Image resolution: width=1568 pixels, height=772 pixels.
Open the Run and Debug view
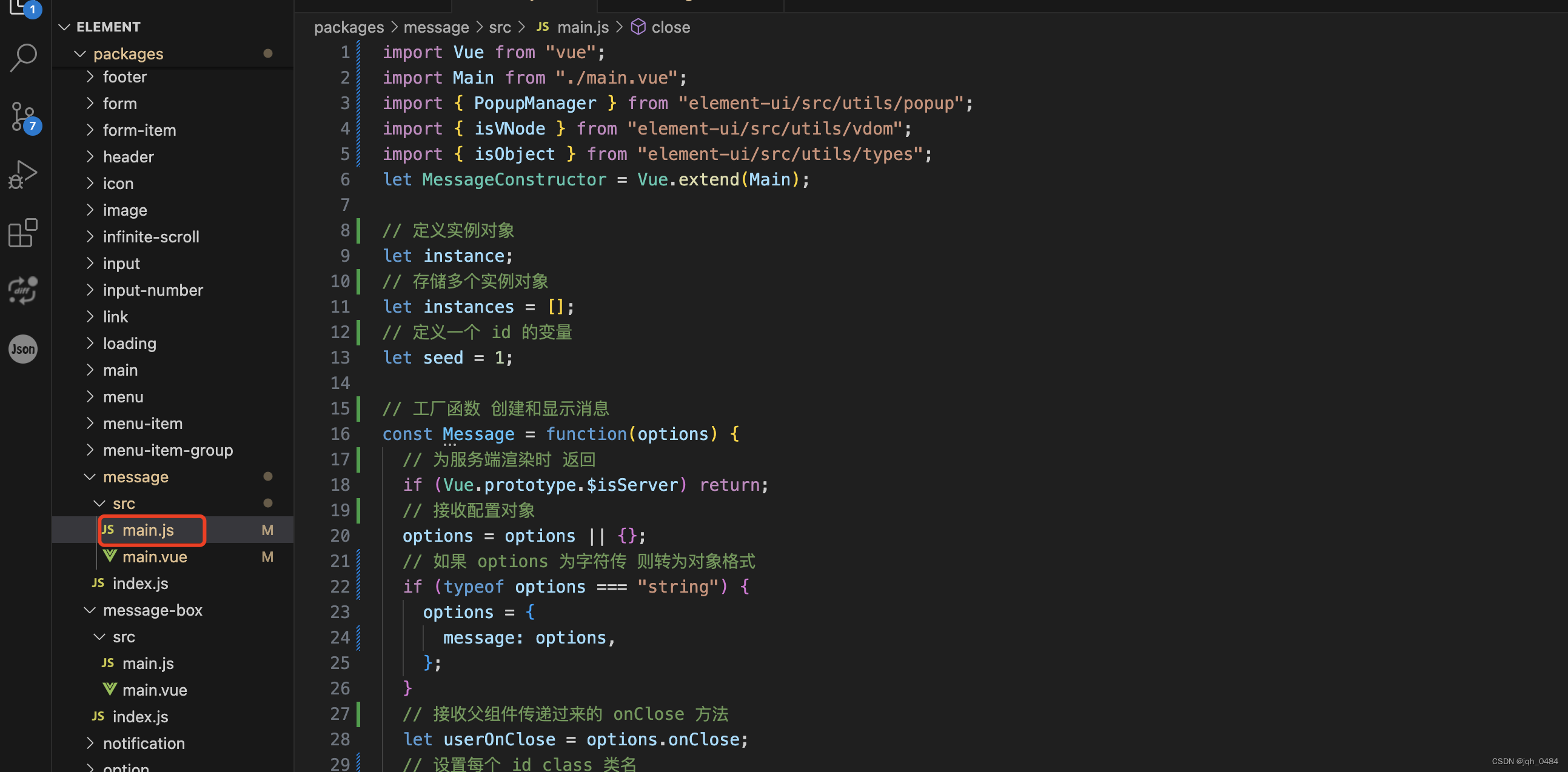(22, 174)
